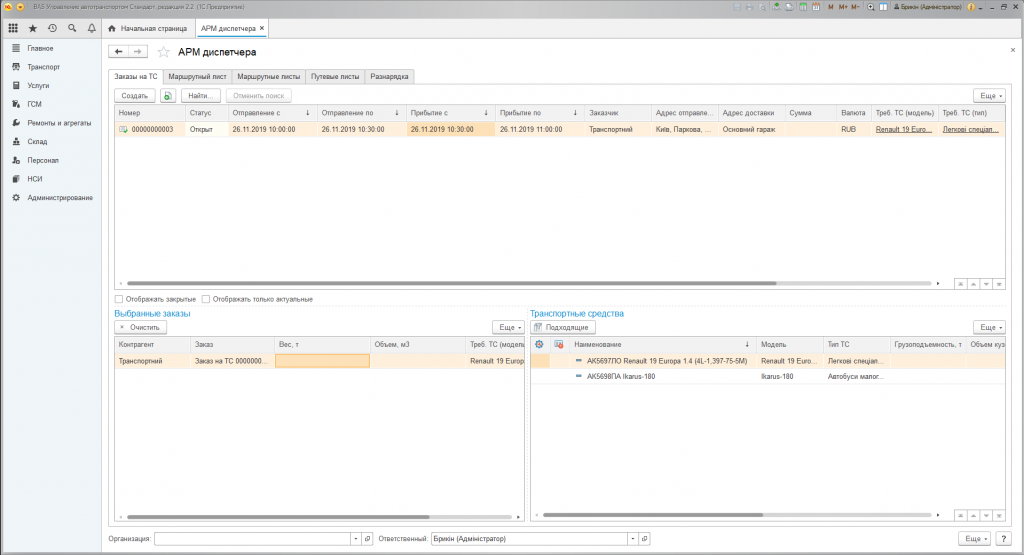Viewport: 1024px width, 555px height.
Task: Click the Транспортные средства horizontal scrollbar
Action: [653, 515]
